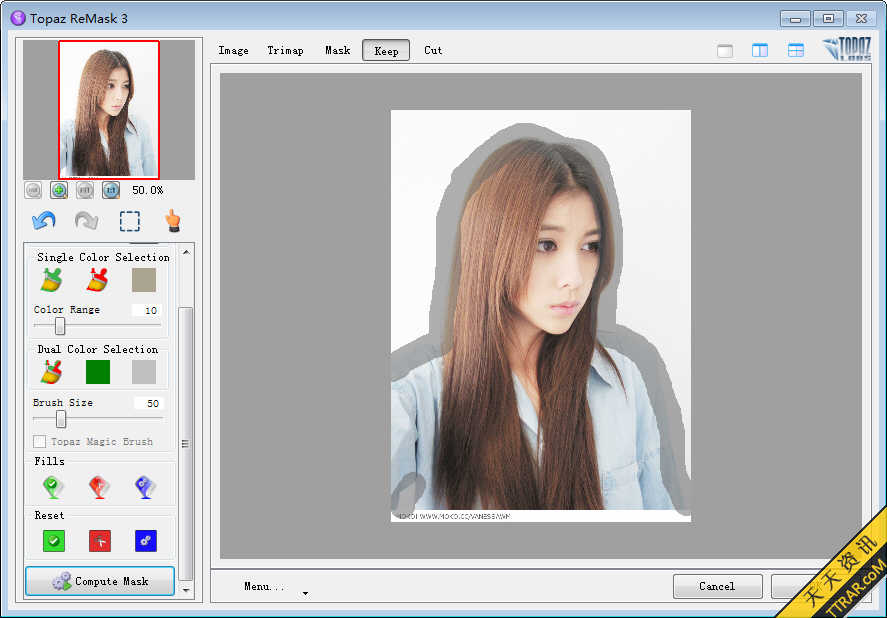Choose the red cut fill bucket
This screenshot has width=887, height=618.
click(99, 487)
